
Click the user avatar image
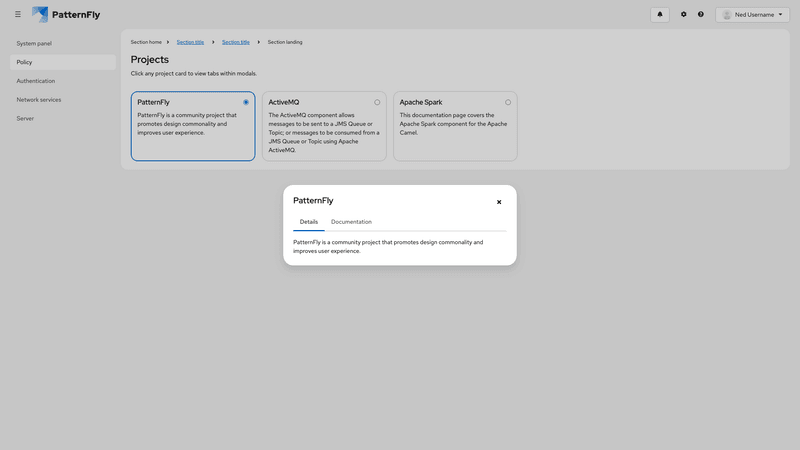tap(727, 14)
